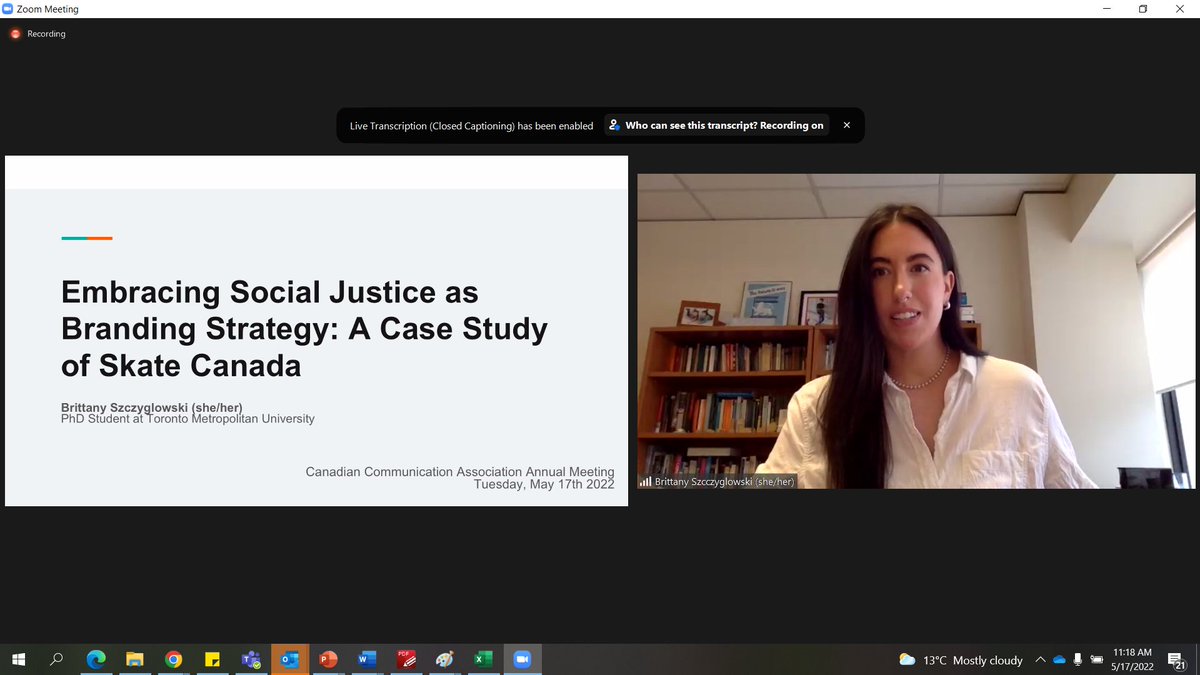Screen dimensions: 1200x675
Task: Click the OneDrive cloud tray icon
Action: click(x=1059, y=660)
